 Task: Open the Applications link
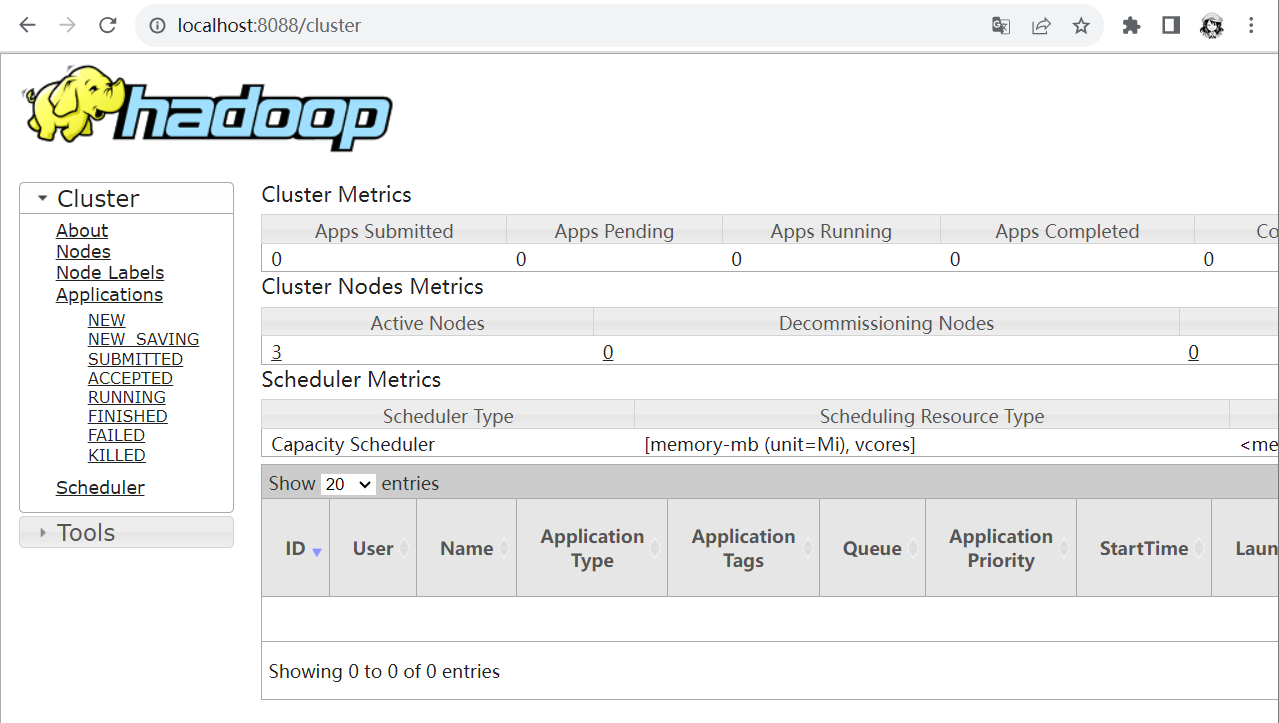[109, 295]
